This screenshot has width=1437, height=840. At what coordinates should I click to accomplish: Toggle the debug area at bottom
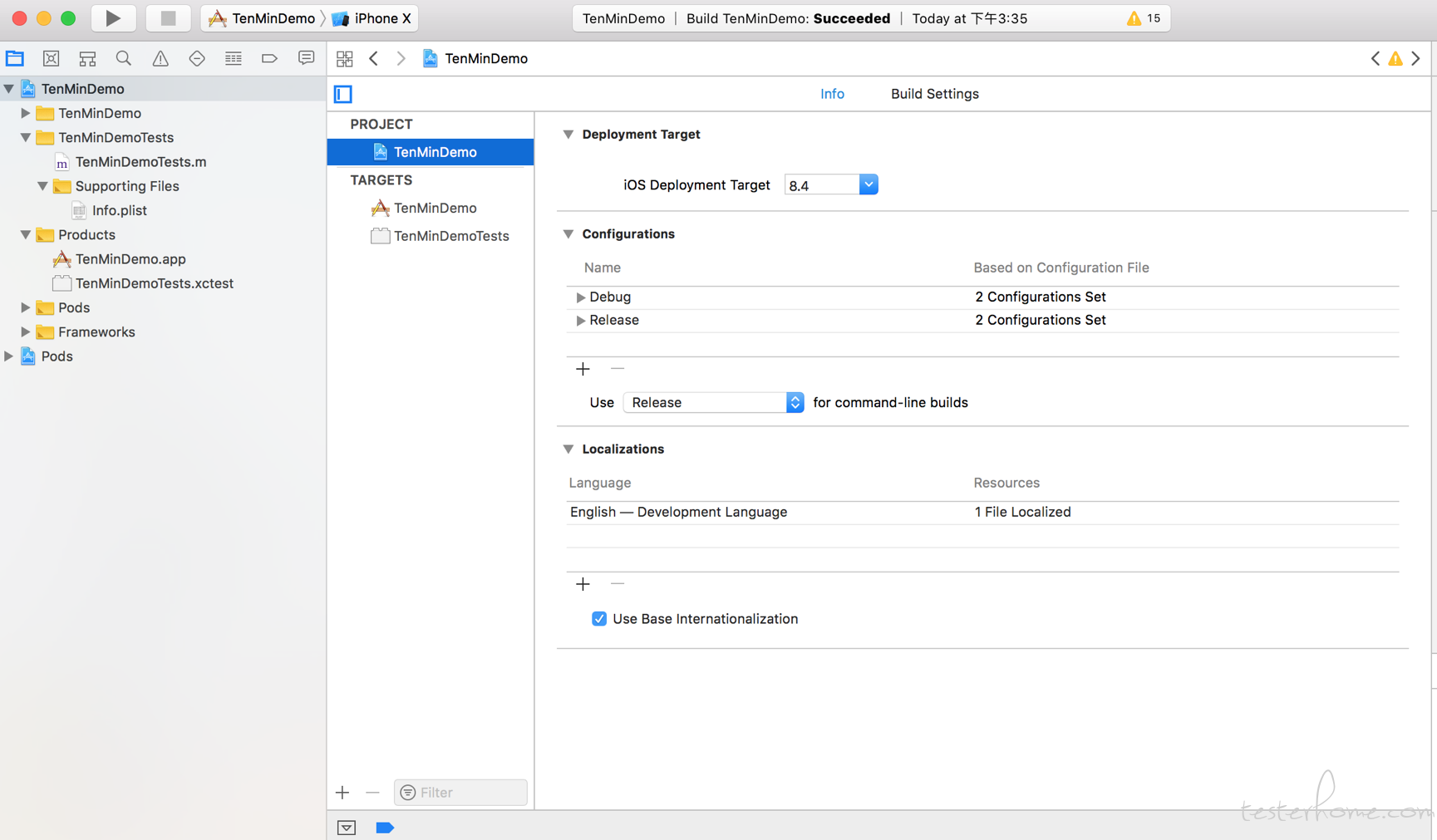(x=347, y=828)
